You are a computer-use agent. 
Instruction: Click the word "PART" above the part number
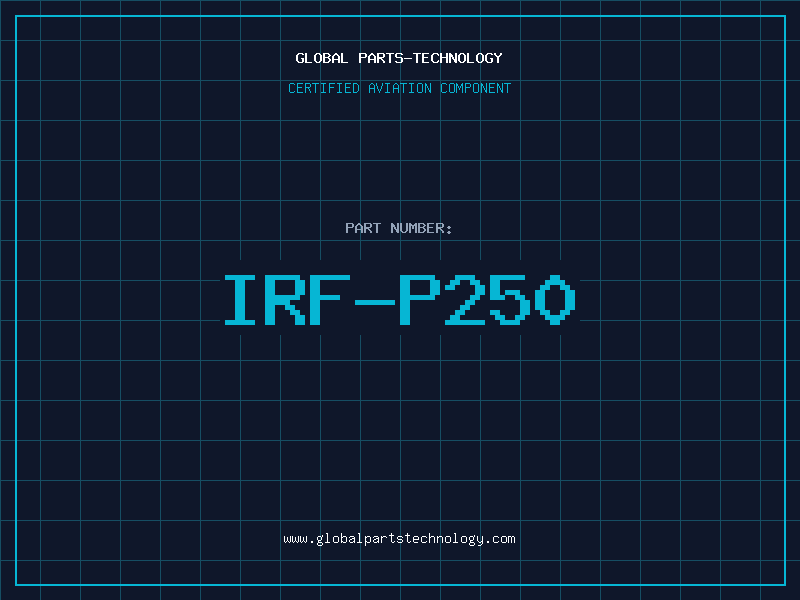click(x=362, y=229)
